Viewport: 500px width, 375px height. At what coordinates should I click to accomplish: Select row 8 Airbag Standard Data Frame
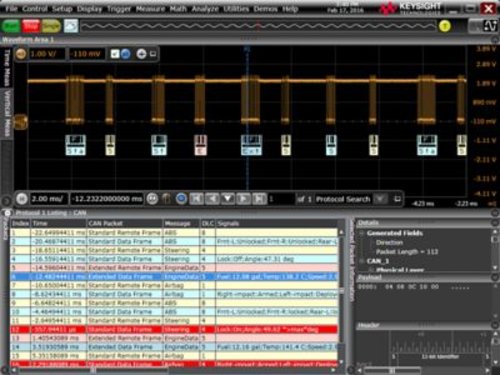coord(174,294)
